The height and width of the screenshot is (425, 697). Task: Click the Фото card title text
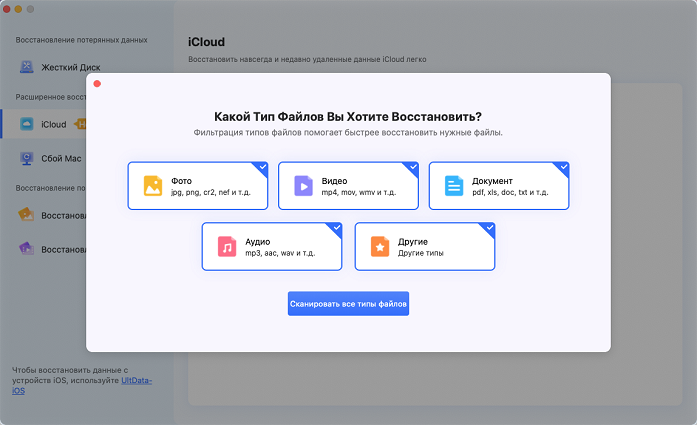pos(181,181)
